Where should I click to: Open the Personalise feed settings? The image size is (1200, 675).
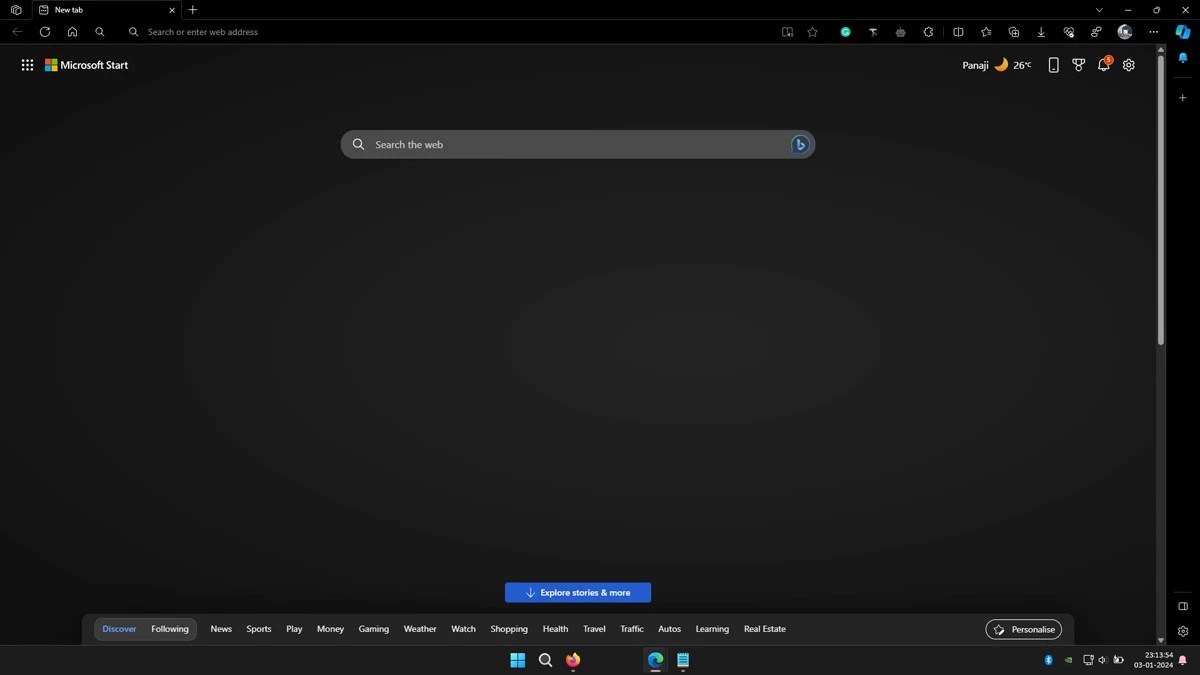point(1023,629)
